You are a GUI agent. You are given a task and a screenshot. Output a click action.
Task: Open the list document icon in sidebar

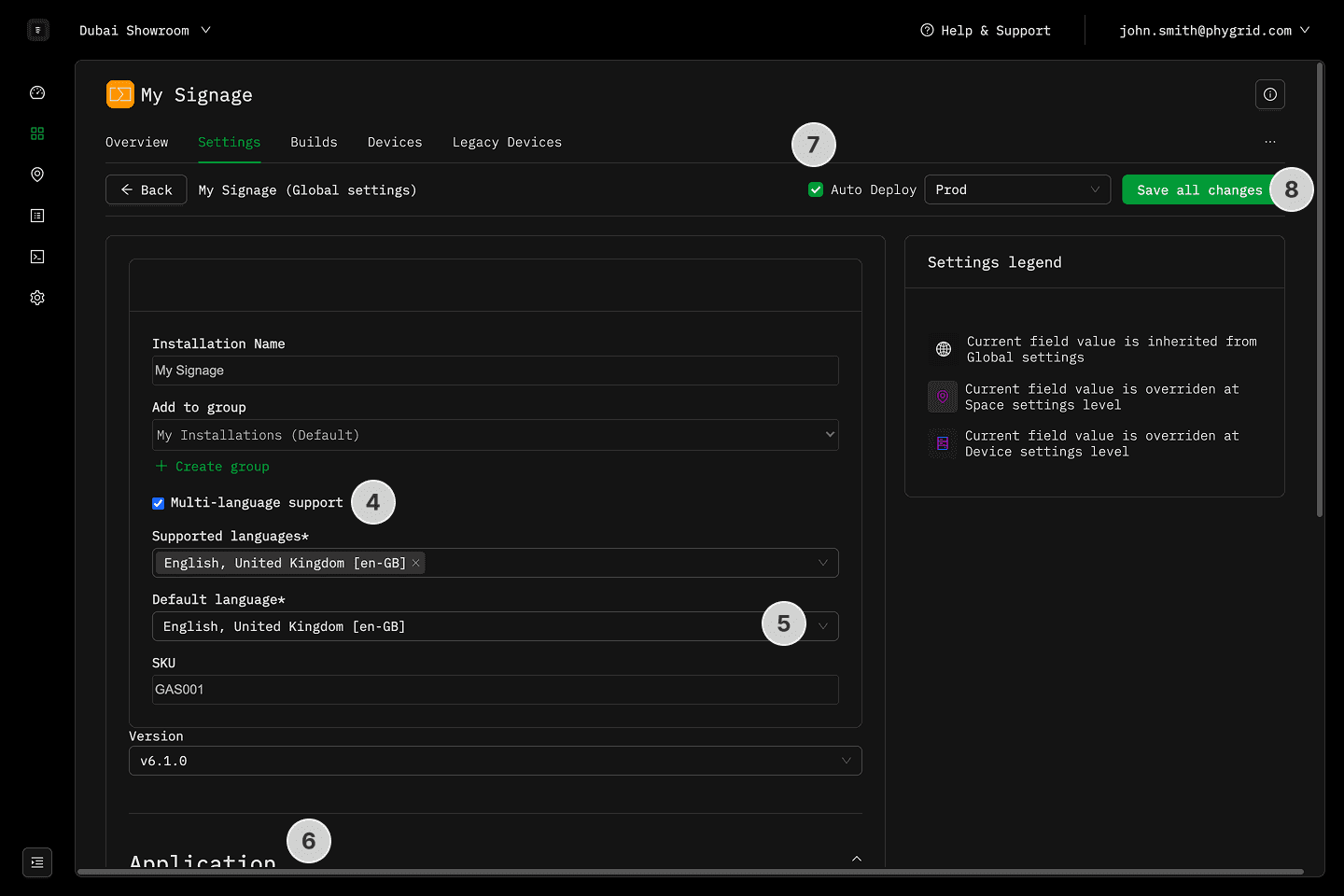pos(37,216)
